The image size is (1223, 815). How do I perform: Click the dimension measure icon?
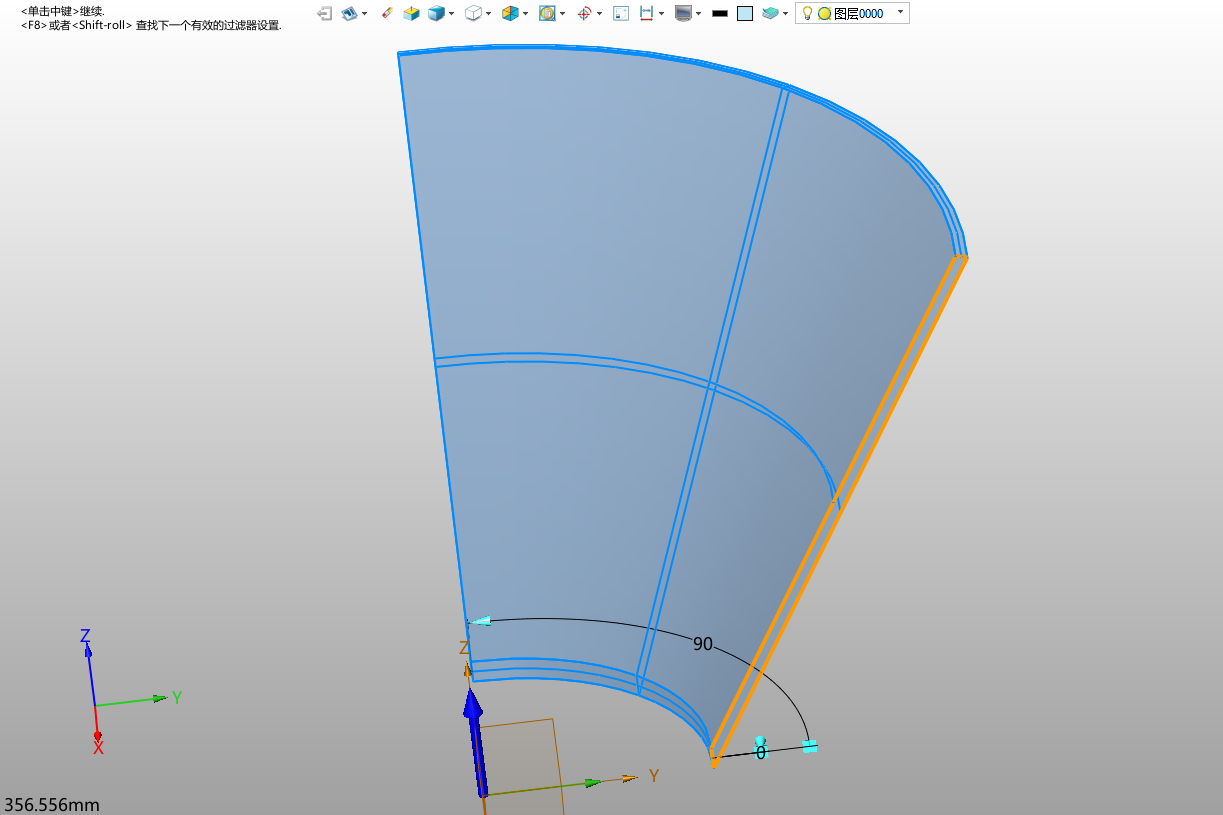[x=646, y=14]
